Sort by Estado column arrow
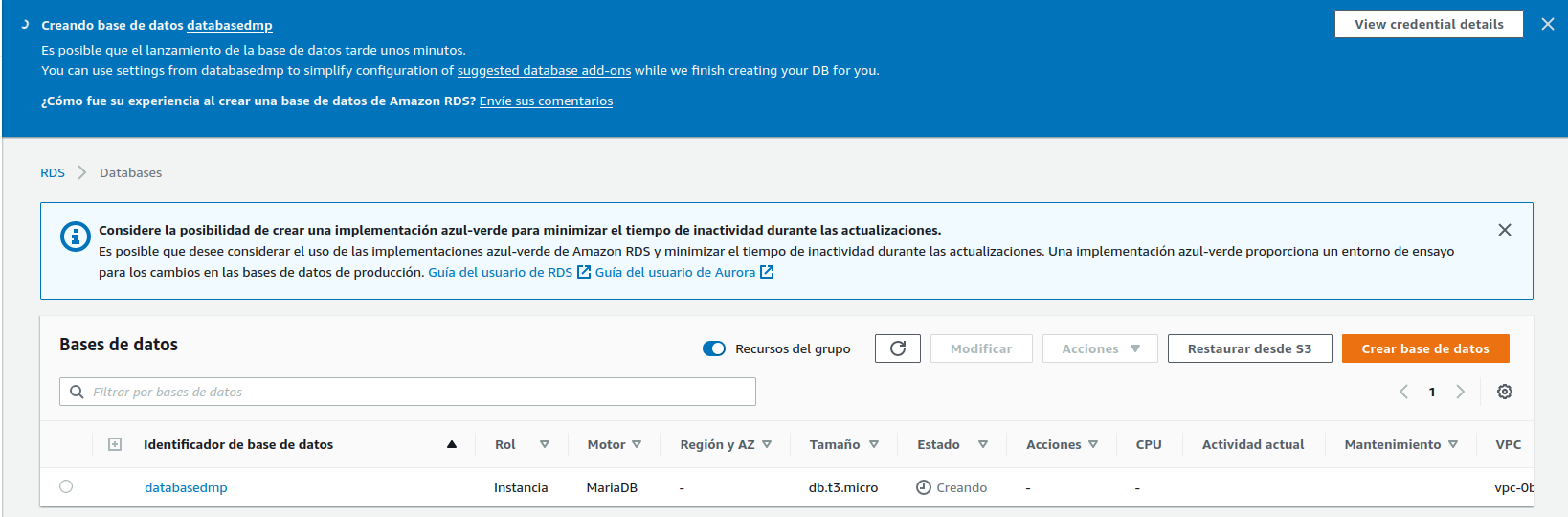1568x517 pixels. click(x=982, y=444)
